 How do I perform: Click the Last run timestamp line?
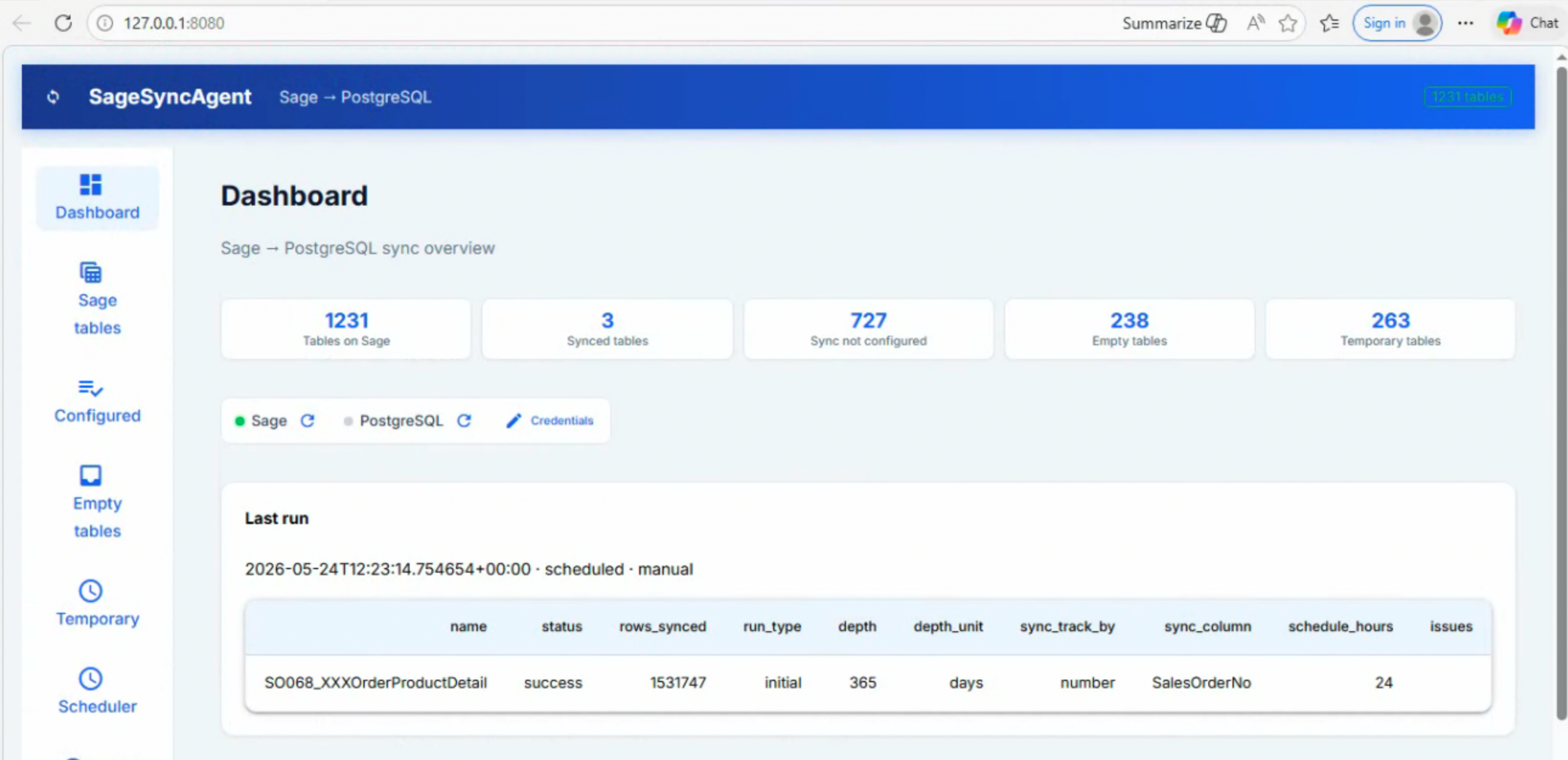point(469,568)
